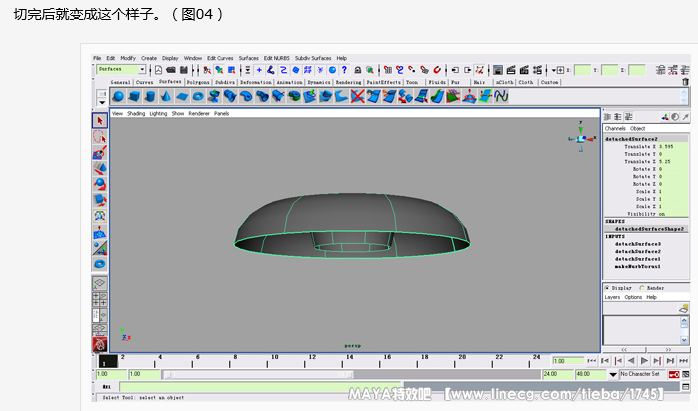
Task: Go to start of playback range
Action: coord(592,361)
